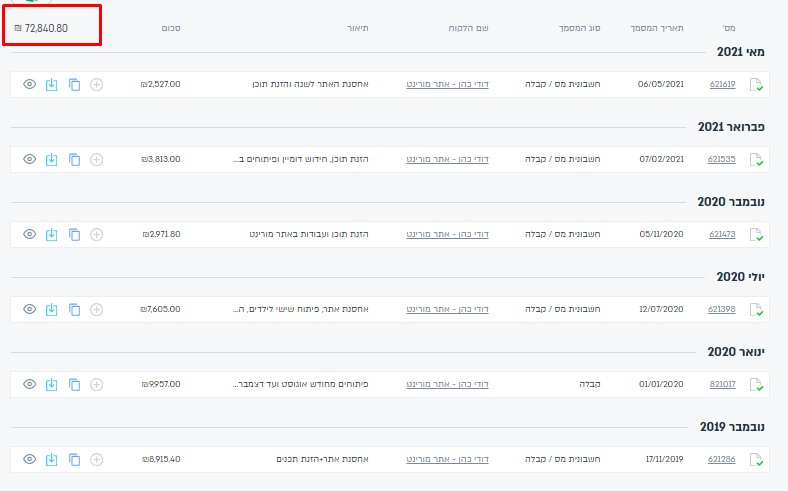The height and width of the screenshot is (491, 788).
Task: Open document number 621286 link
Action: click(721, 459)
